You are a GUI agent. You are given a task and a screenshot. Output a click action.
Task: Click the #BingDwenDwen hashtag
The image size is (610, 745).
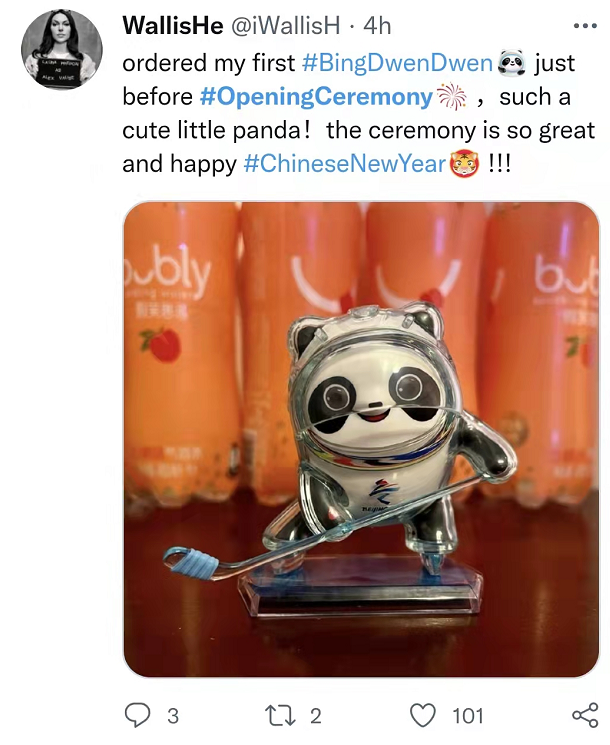point(397,63)
